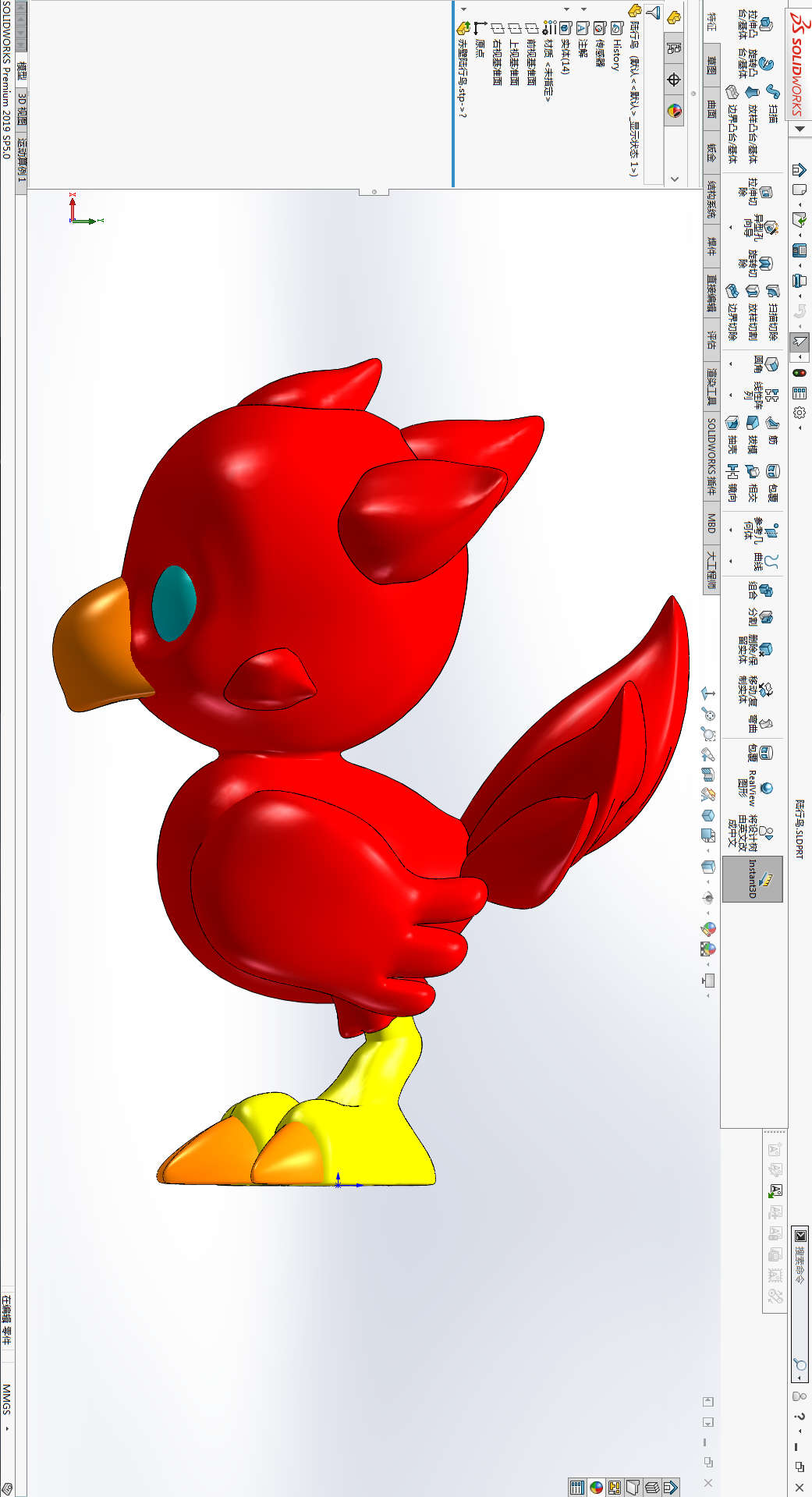Screen dimensions: 812x1497
Task: Open the options gear icon in the top bar
Action: coord(800,413)
